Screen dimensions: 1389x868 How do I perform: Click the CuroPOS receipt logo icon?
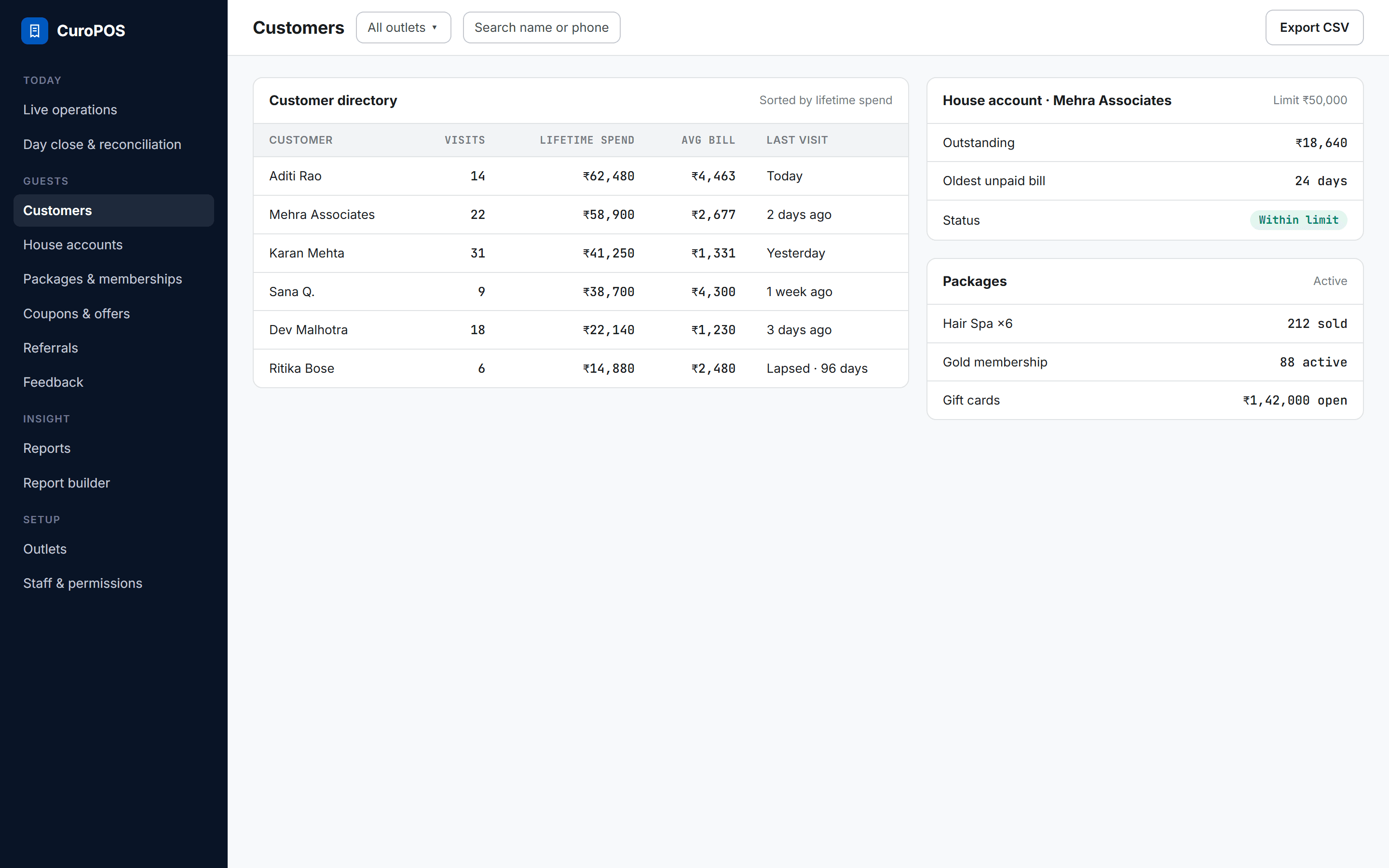coord(34,30)
